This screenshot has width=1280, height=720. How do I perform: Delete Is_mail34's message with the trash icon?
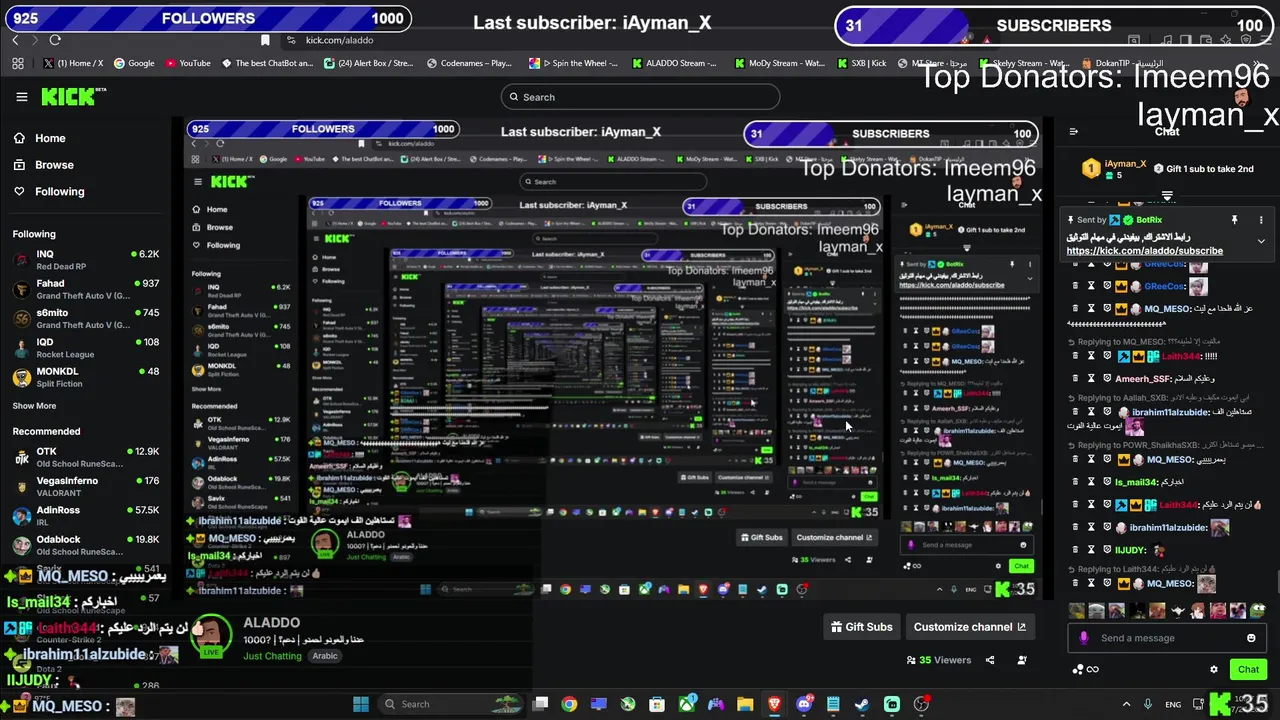click(1076, 482)
